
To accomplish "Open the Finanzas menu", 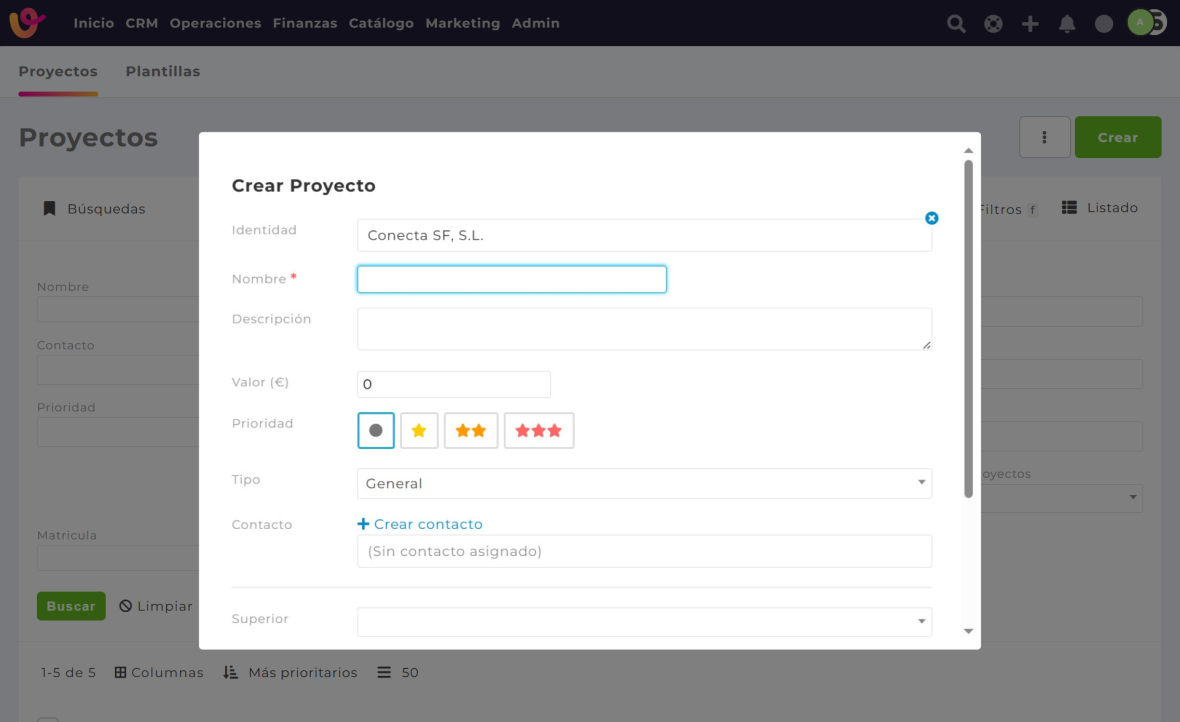I will tap(304, 23).
